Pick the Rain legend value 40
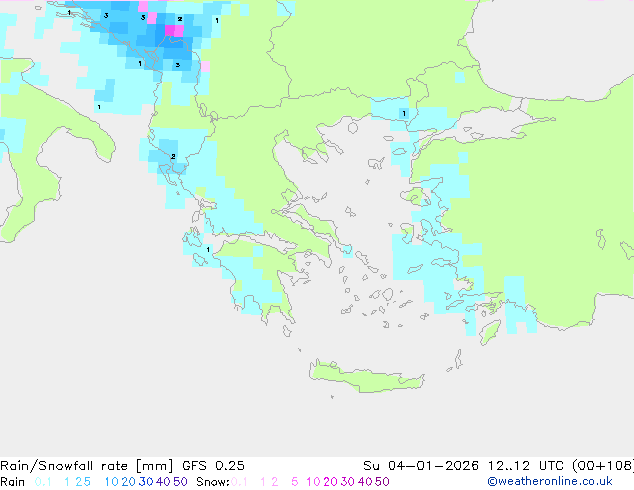The image size is (634, 490). [163, 482]
